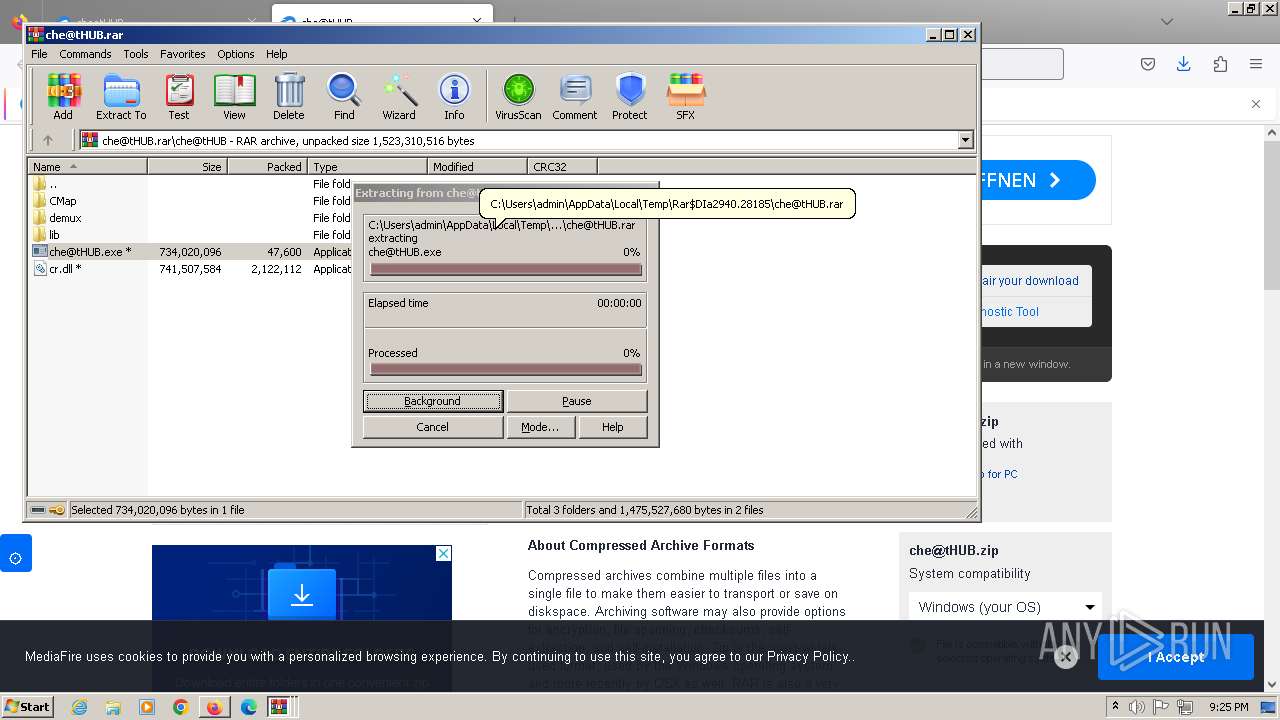Click the Test archive icon
1280x720 pixels.
coord(179,97)
